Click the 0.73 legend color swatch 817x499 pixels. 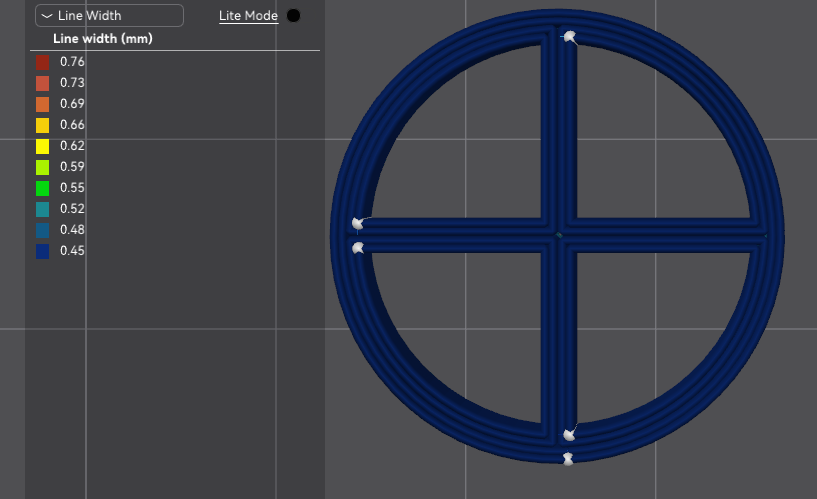tap(42, 83)
